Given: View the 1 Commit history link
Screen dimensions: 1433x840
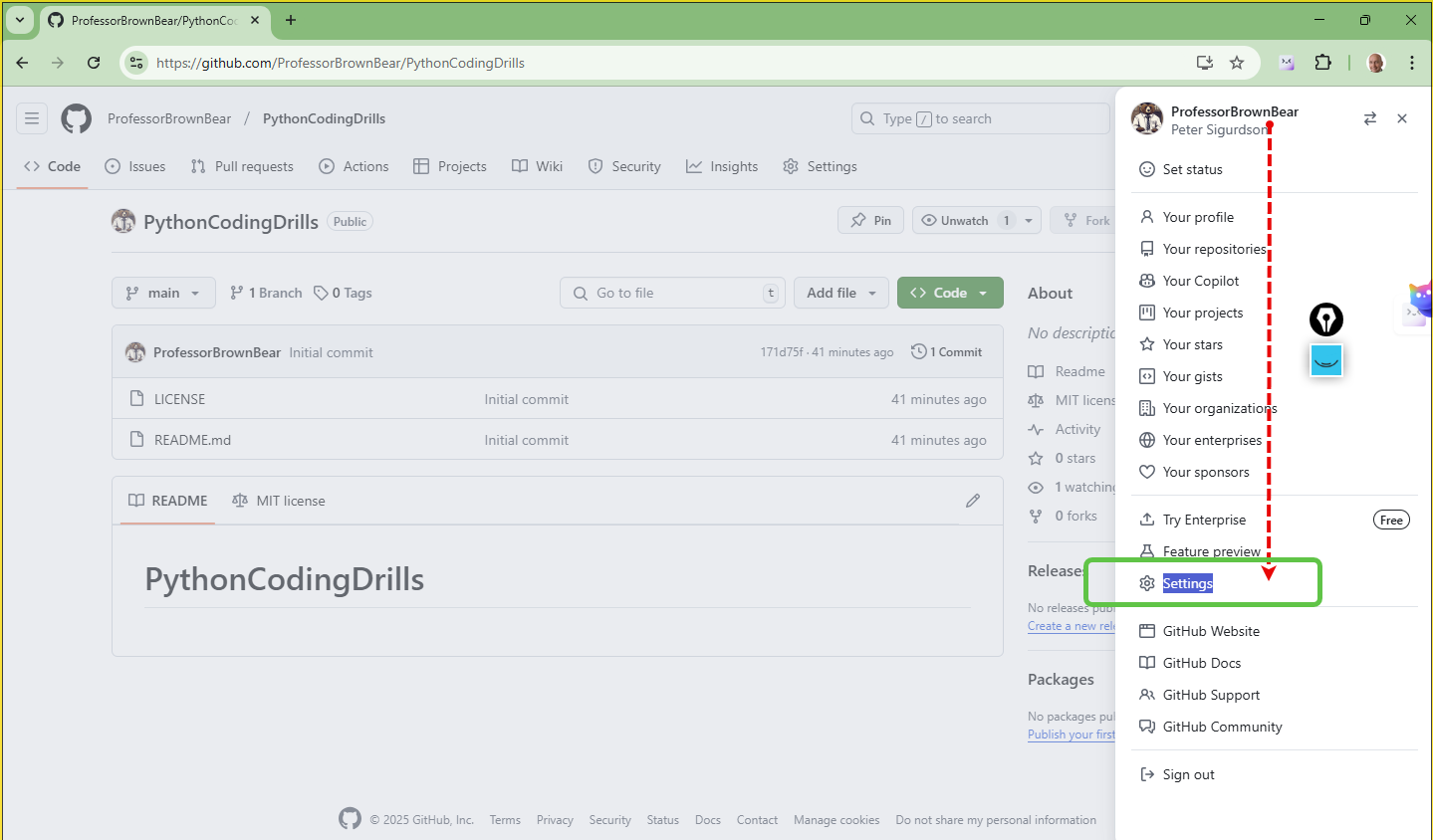Looking at the screenshot, I should pos(946,352).
